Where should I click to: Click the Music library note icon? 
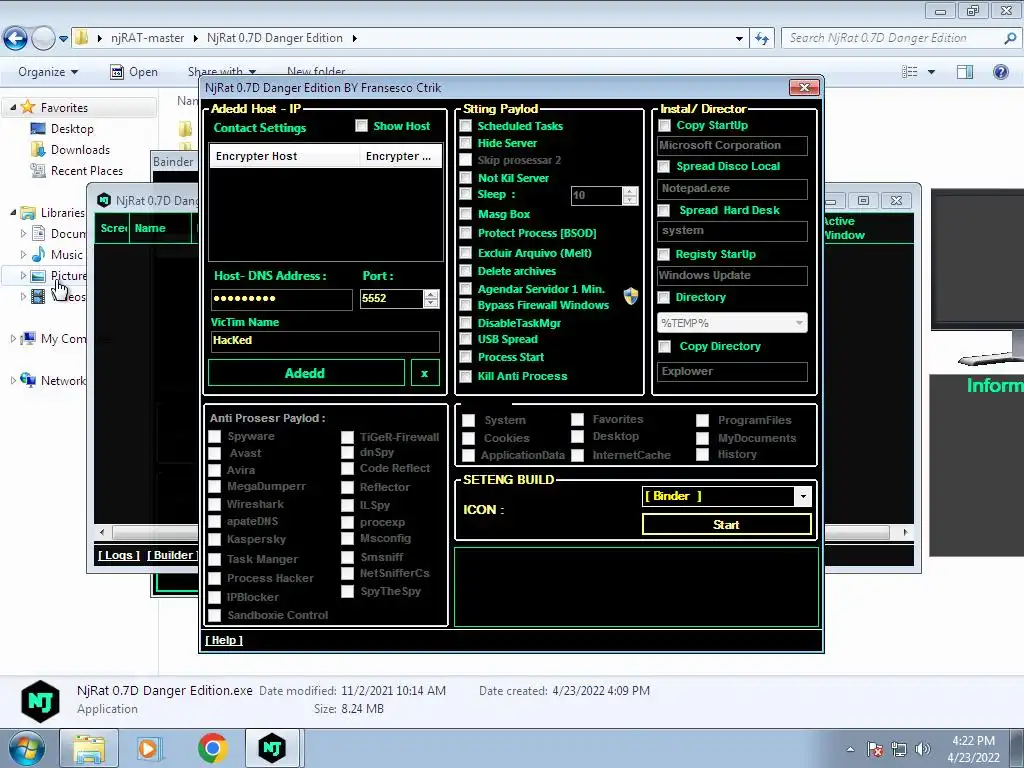click(x=38, y=254)
